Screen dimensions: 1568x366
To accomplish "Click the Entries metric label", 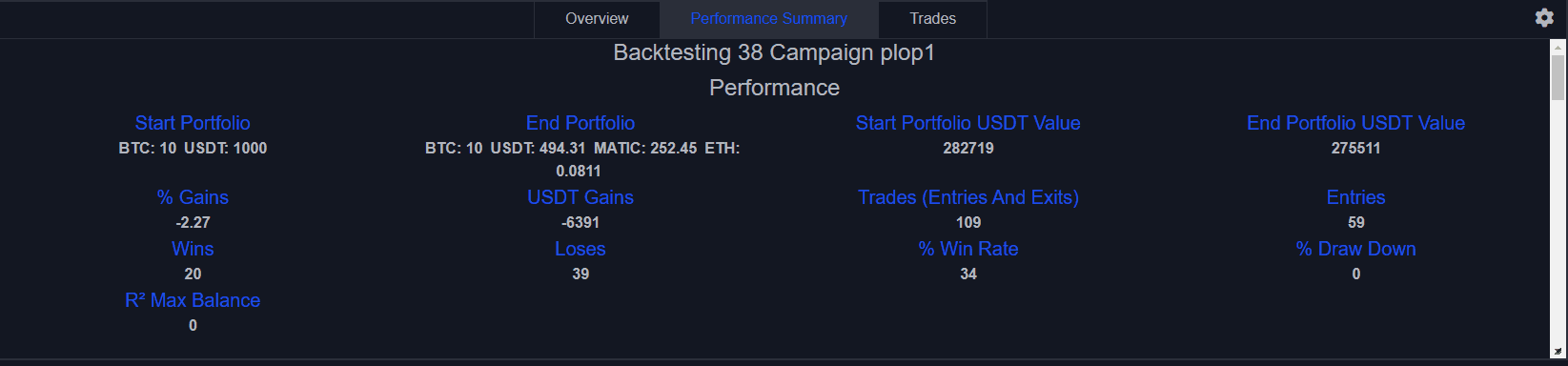I will (1356, 197).
